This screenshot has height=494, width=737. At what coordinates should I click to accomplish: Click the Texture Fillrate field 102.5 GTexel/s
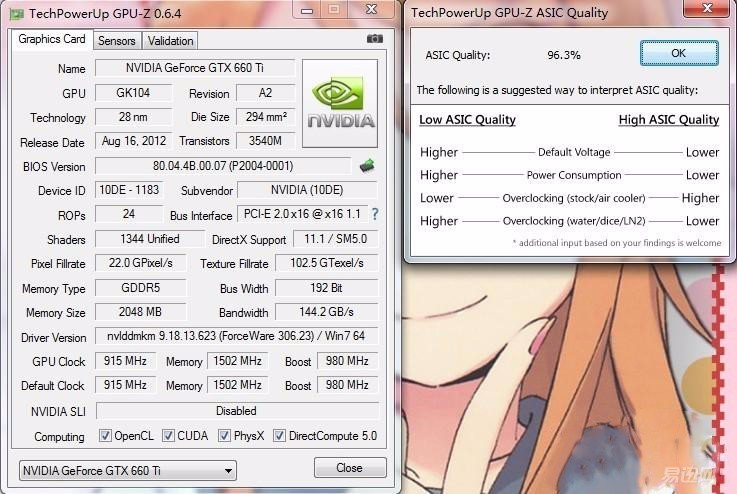327,263
